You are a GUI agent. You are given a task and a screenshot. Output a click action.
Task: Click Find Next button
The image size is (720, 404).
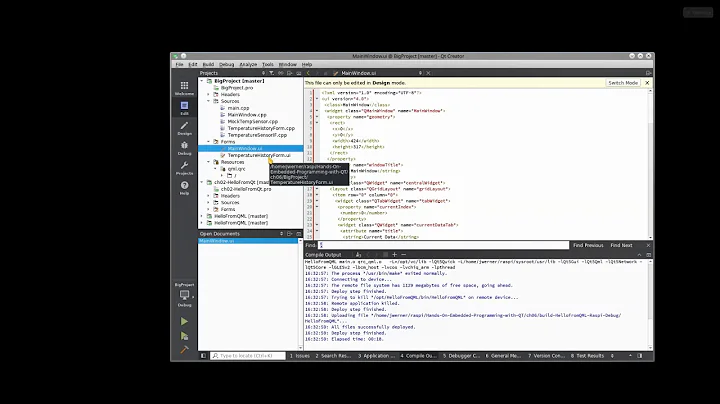[621, 245]
